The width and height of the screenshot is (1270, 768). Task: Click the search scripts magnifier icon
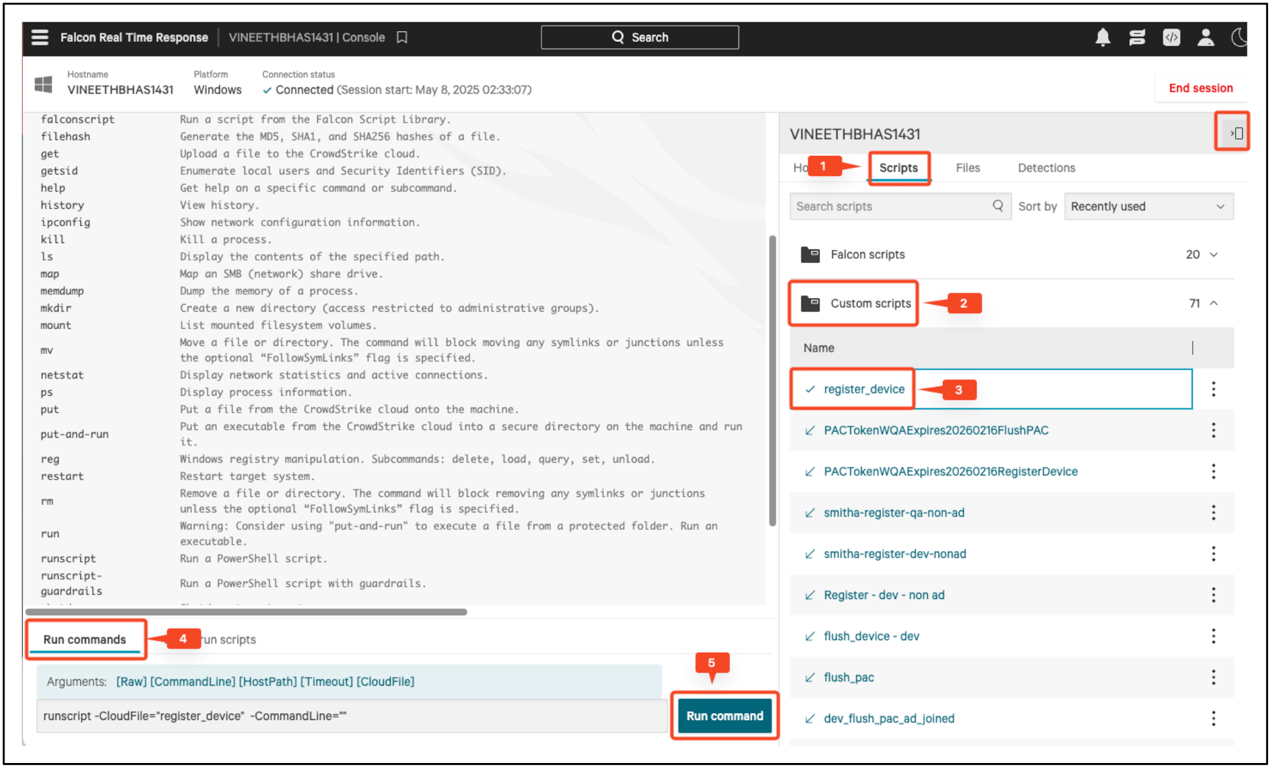pyautogui.click(x=998, y=206)
